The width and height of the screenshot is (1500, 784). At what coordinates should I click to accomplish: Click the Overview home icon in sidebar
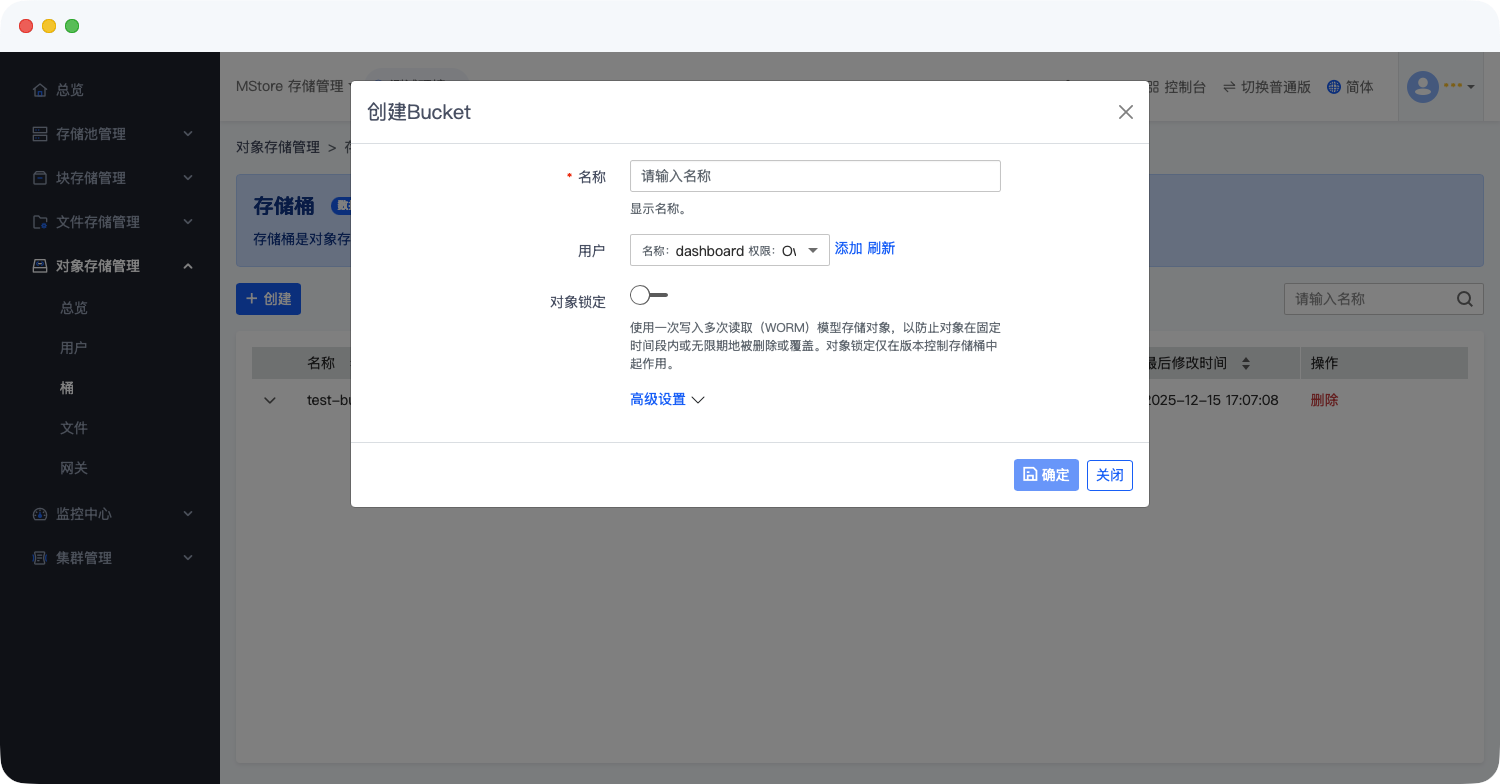[40, 90]
